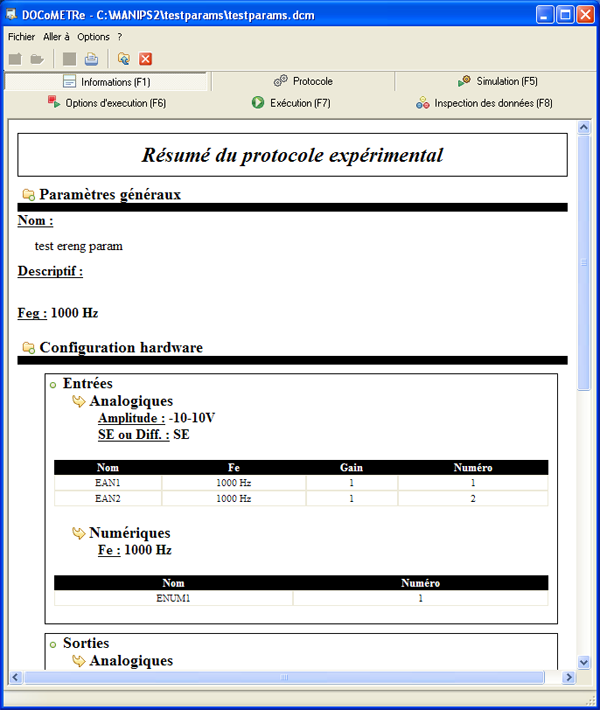Click arrow icon beside Sorties Analogiques

(x=79, y=661)
